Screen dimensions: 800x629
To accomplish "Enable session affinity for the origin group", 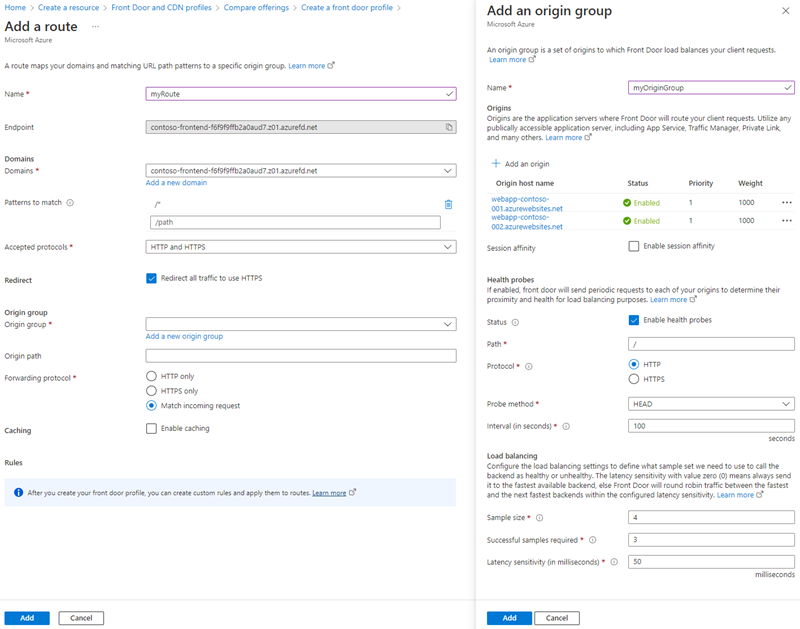I will click(634, 246).
